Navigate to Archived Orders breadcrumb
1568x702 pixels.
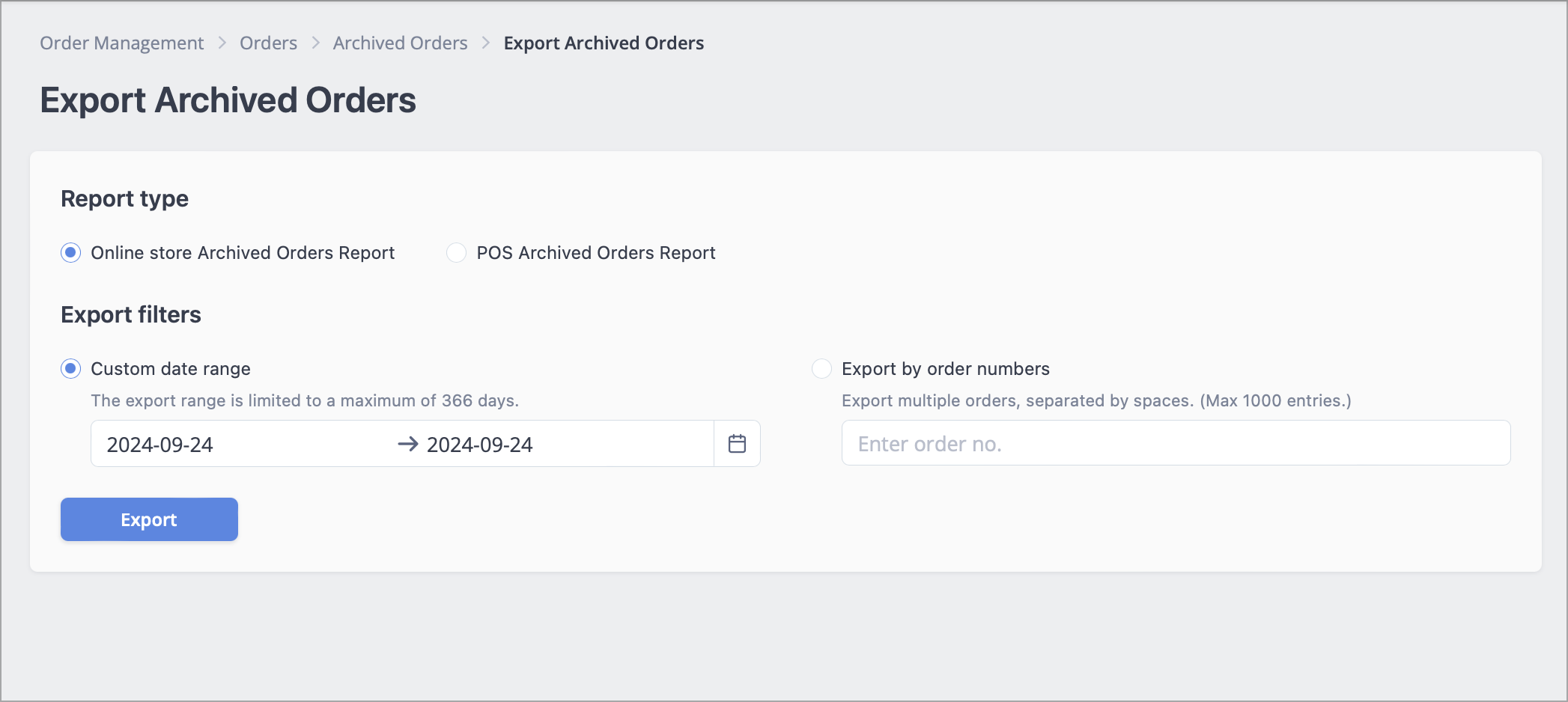[x=400, y=43]
